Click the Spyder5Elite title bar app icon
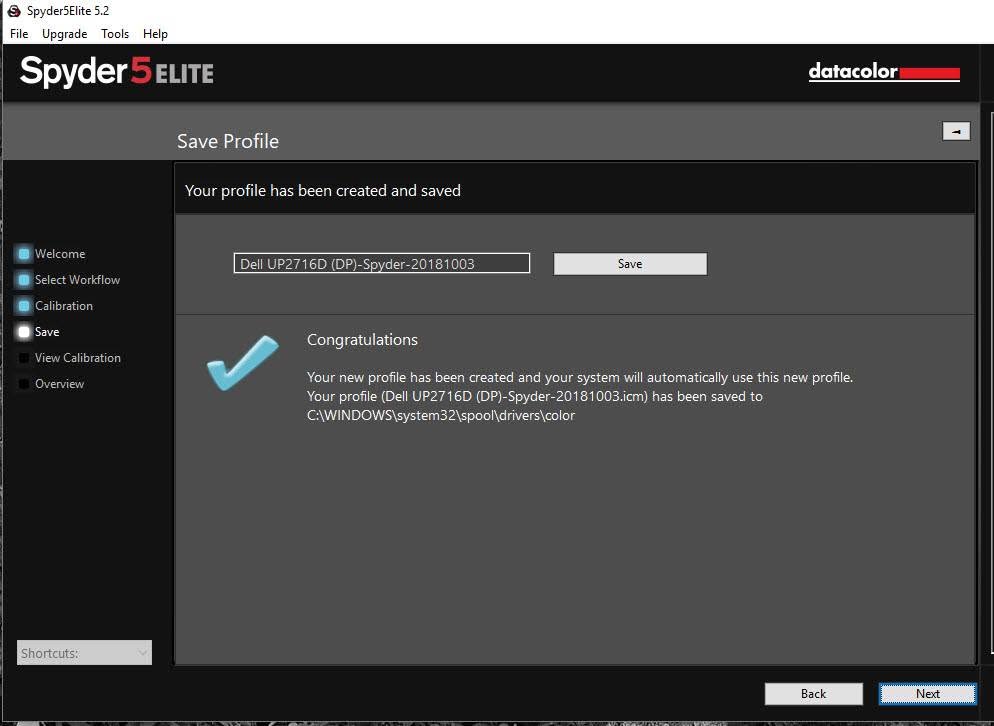994x726 pixels. [14, 11]
